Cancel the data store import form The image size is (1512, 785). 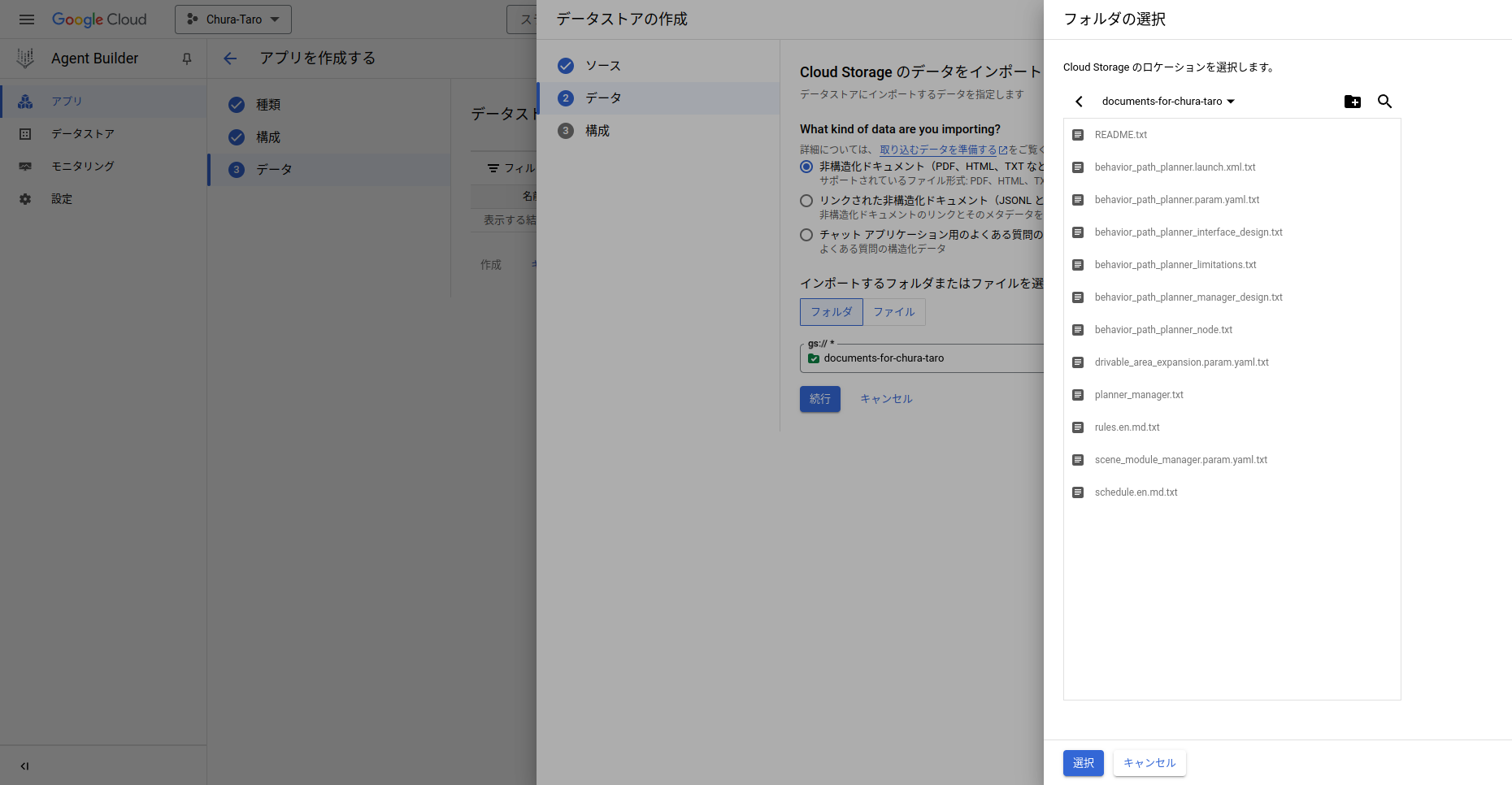[886, 399]
